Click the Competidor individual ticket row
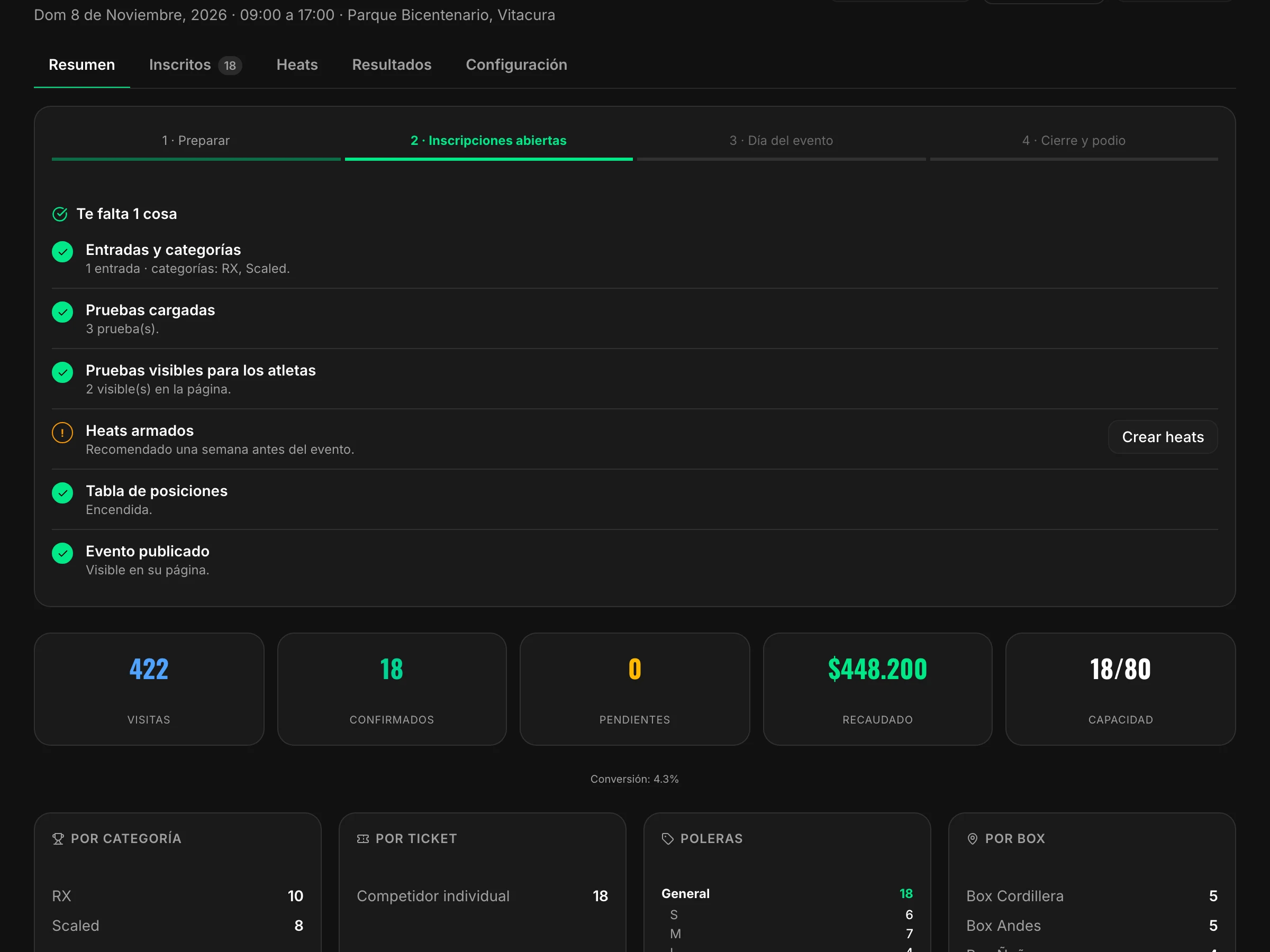1270x952 pixels. point(482,896)
